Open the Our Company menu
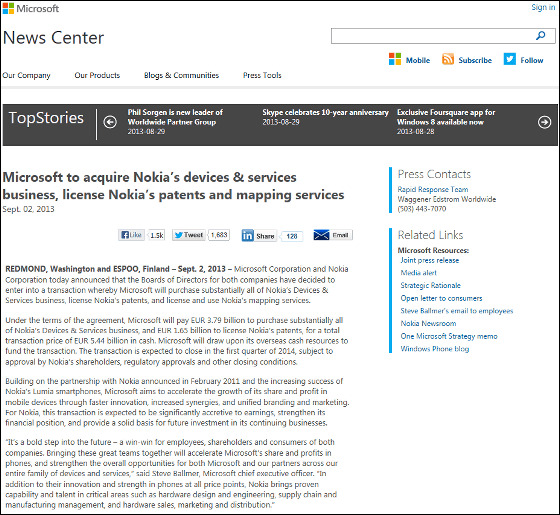This screenshot has height=515, width=560. pos(26,75)
